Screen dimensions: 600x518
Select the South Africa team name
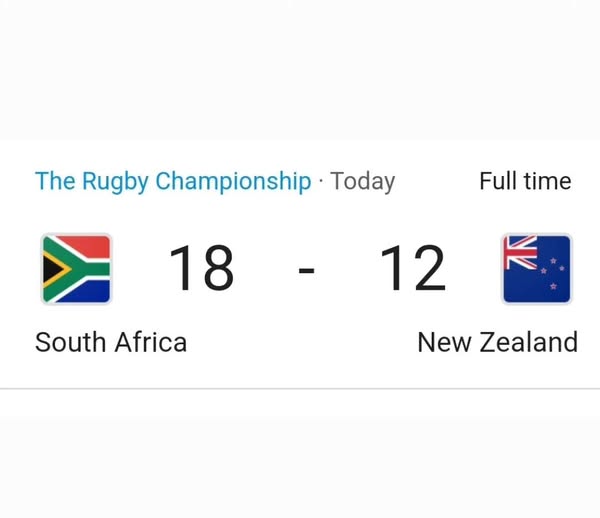click(111, 342)
